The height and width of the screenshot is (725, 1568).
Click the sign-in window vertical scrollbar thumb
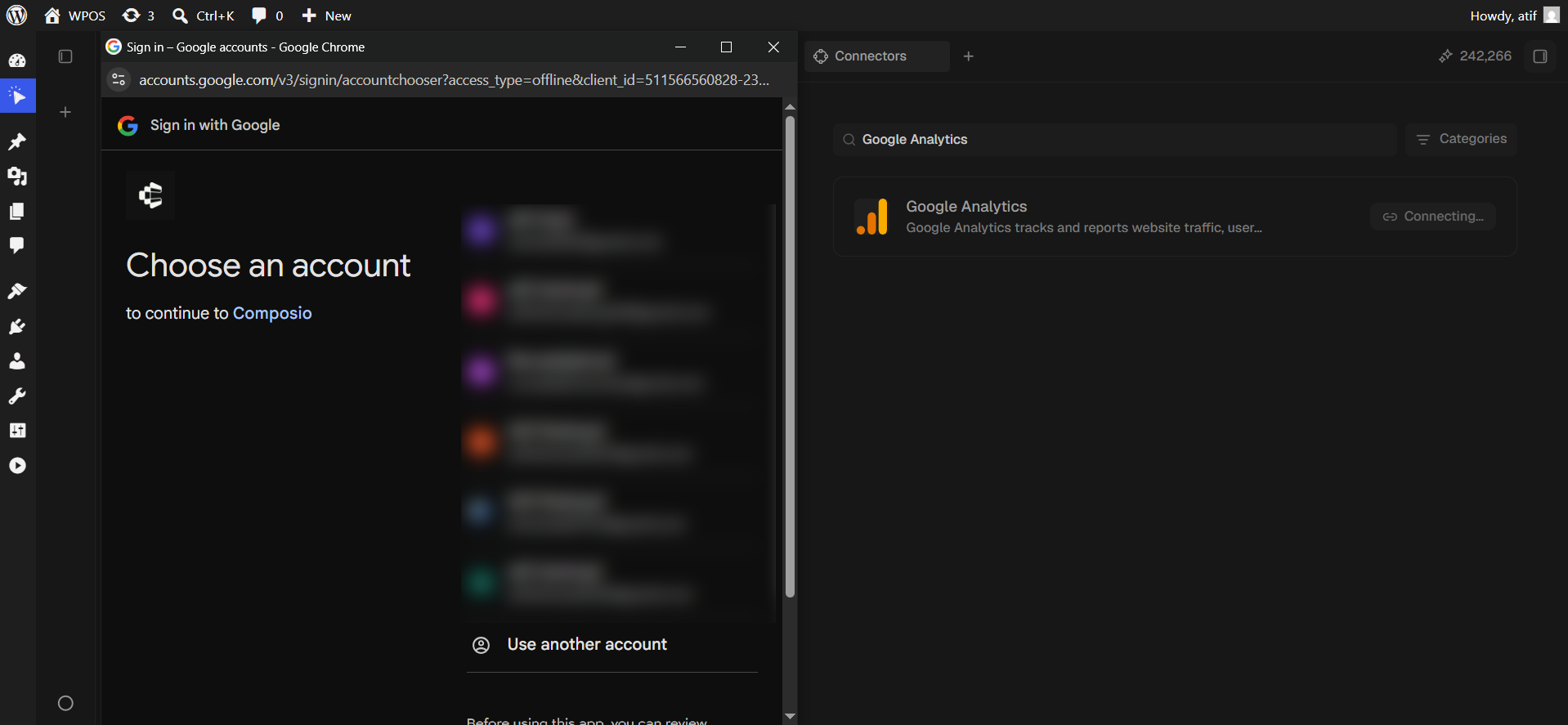pyautogui.click(x=790, y=356)
